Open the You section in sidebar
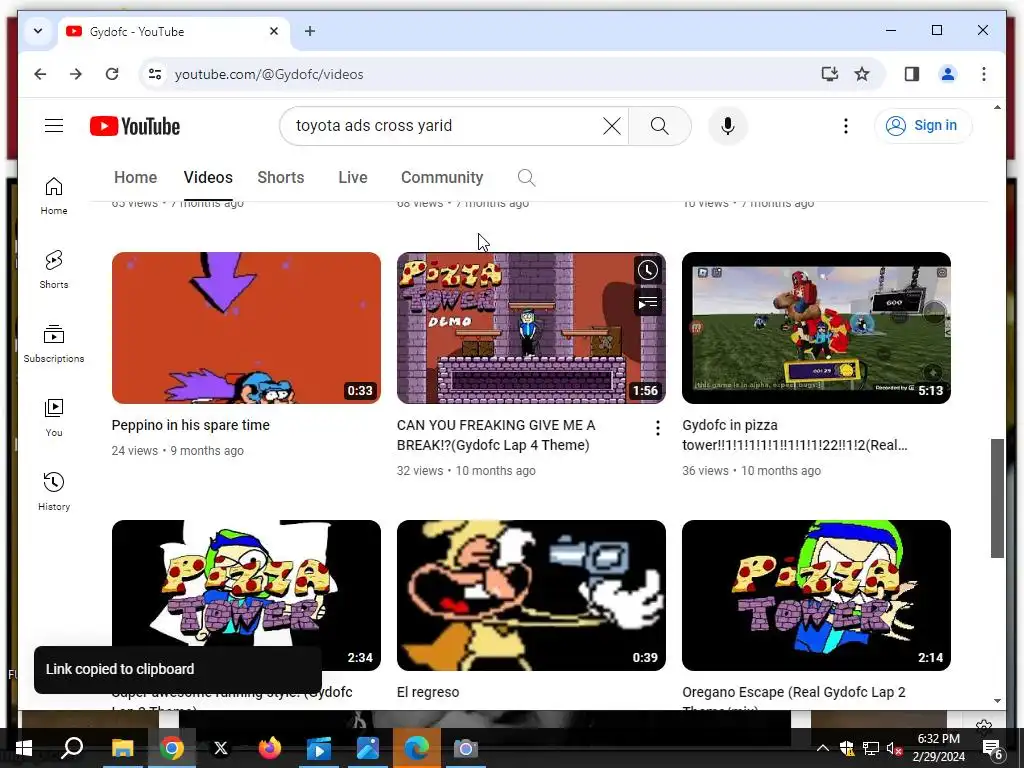 click(54, 418)
